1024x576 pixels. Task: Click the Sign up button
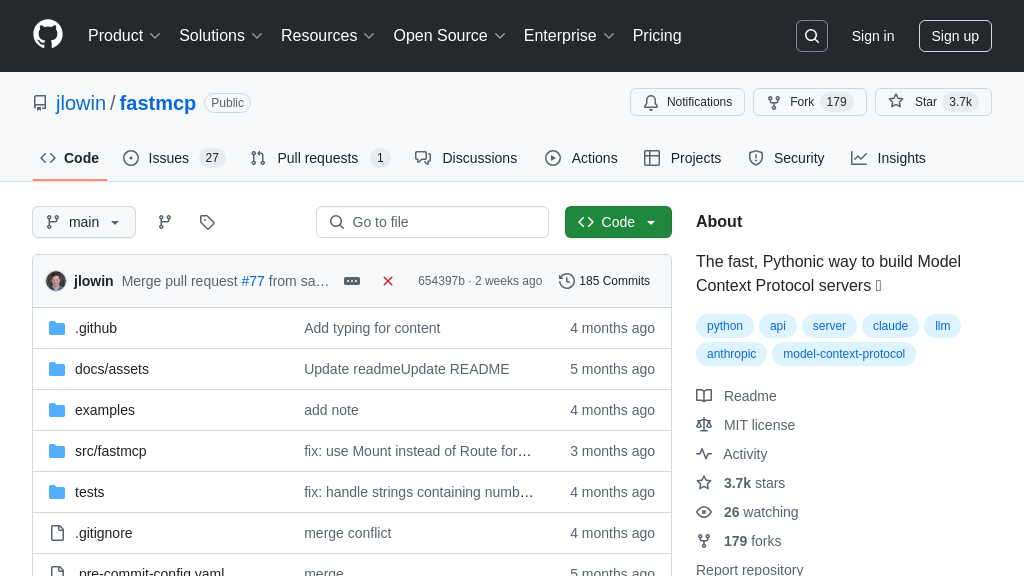click(955, 36)
